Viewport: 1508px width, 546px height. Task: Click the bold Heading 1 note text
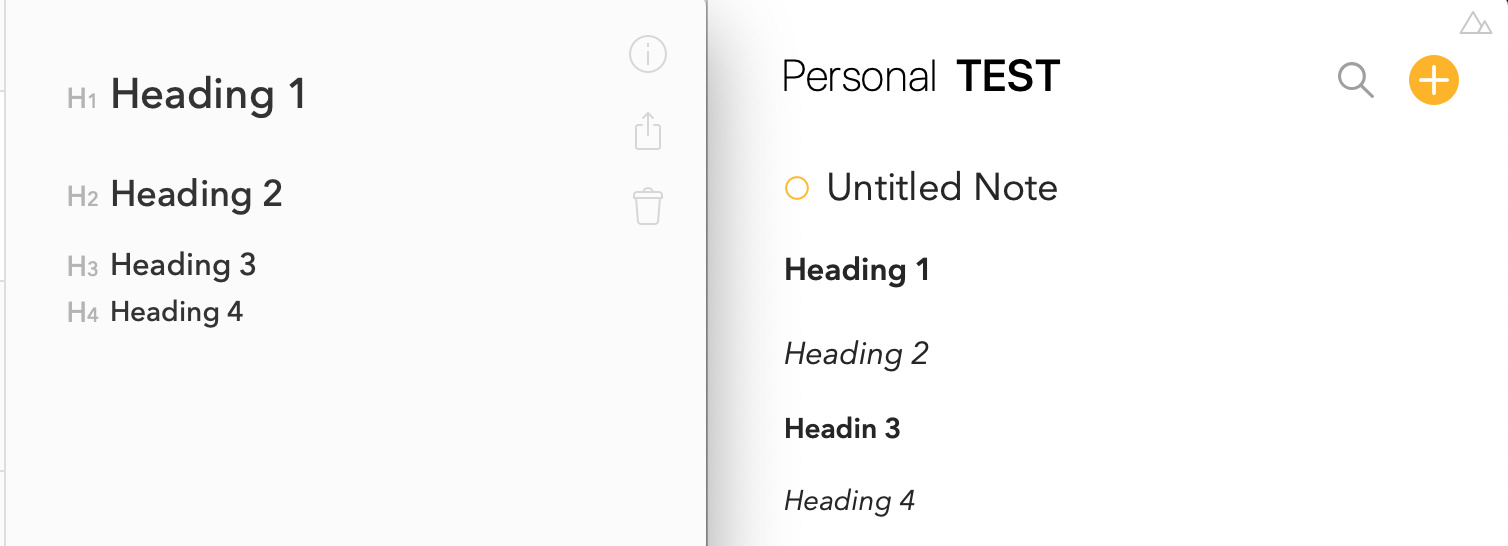coord(857,270)
